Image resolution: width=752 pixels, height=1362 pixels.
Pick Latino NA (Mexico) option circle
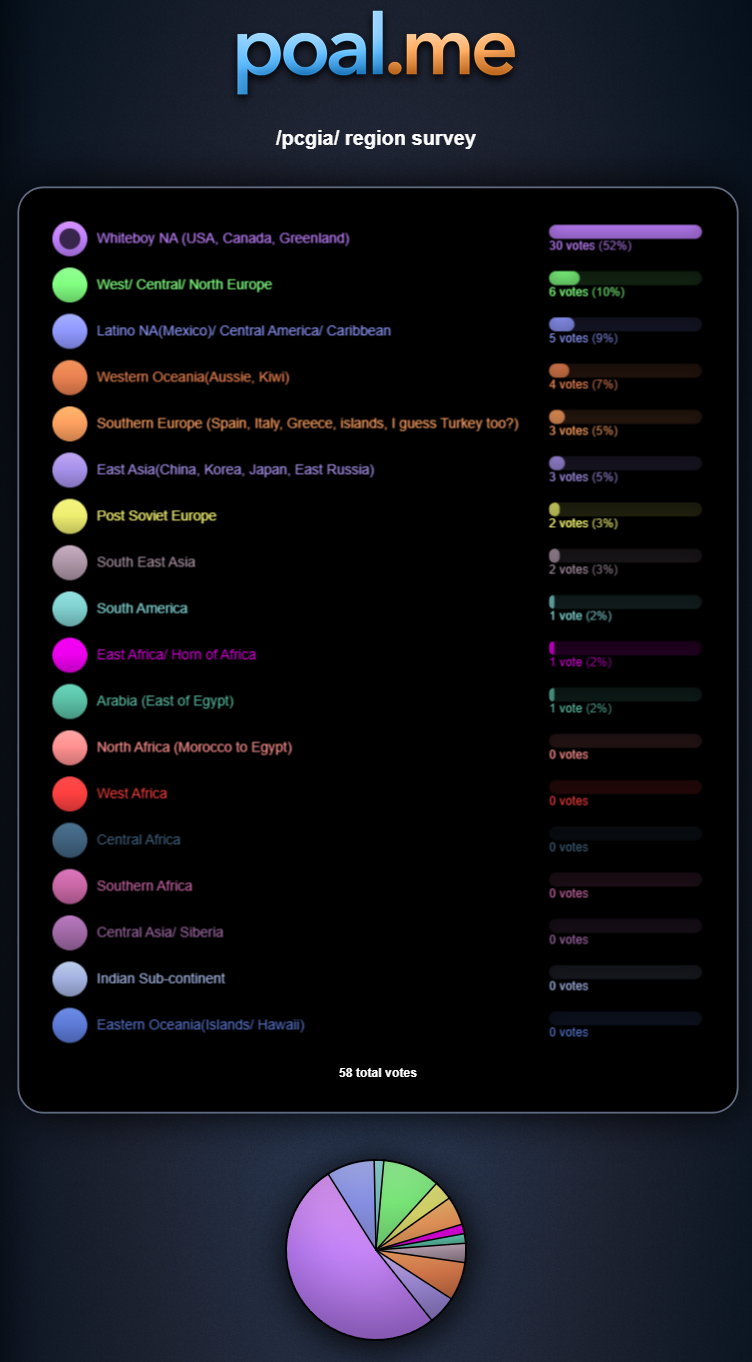pyautogui.click(x=70, y=331)
